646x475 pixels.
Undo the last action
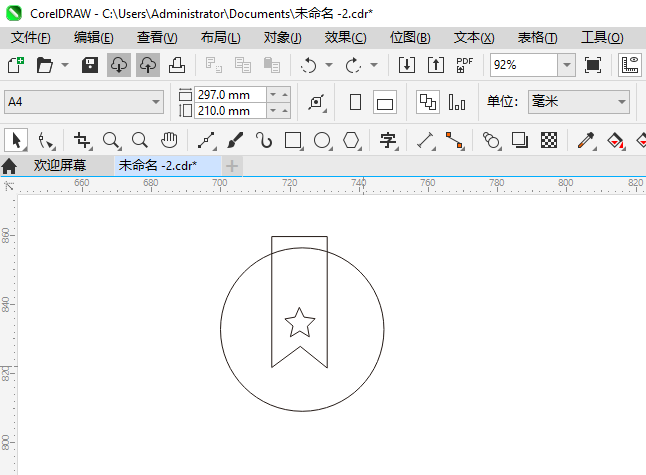click(x=309, y=65)
